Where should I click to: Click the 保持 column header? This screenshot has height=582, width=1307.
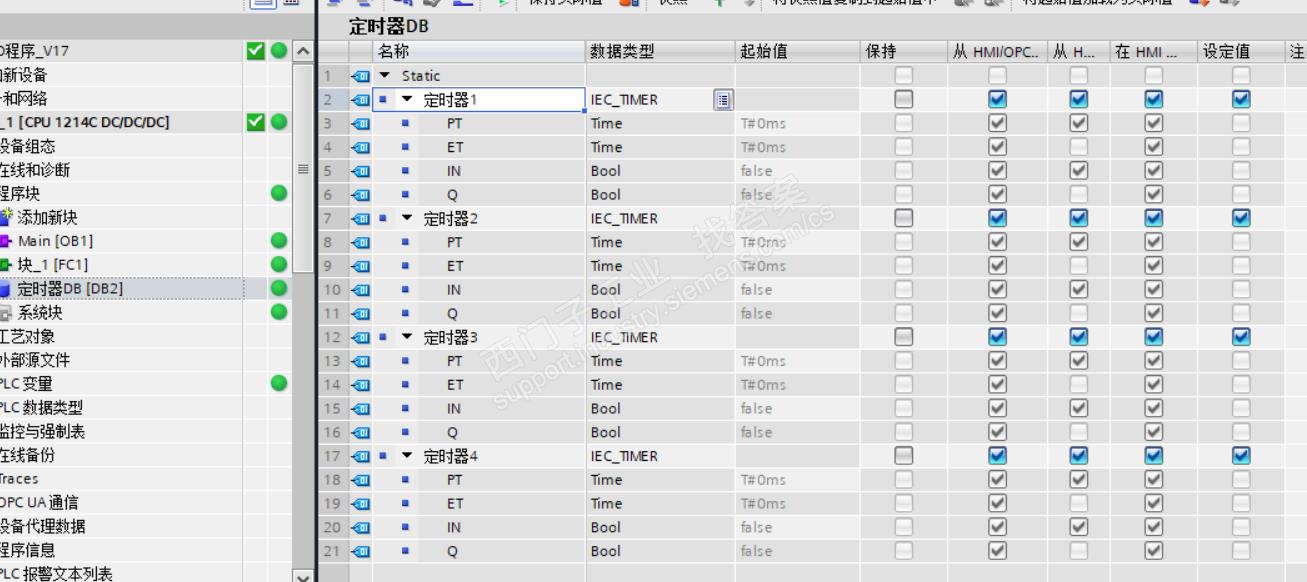903,52
